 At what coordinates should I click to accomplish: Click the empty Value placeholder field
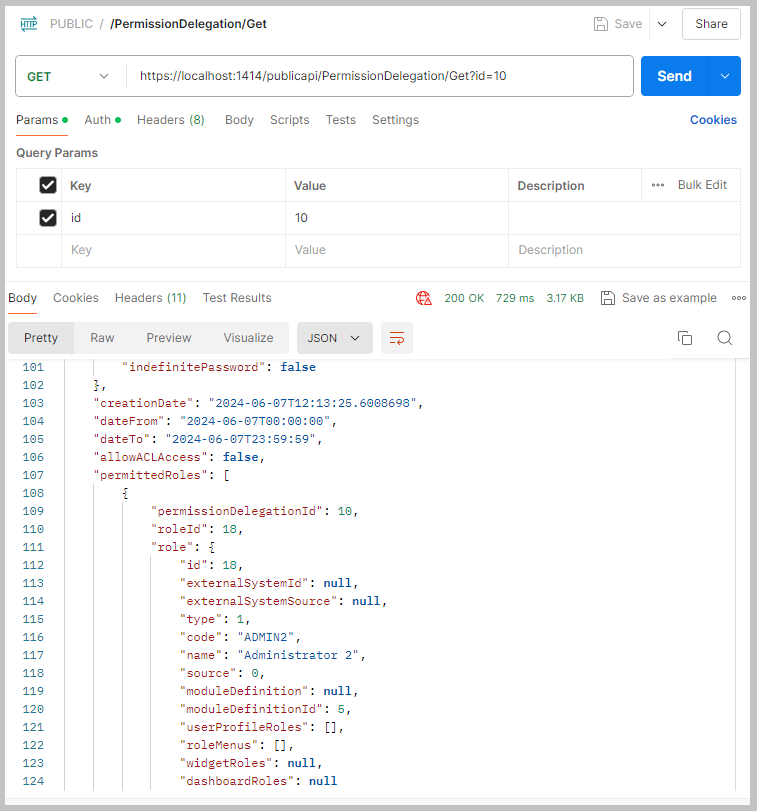click(x=397, y=250)
